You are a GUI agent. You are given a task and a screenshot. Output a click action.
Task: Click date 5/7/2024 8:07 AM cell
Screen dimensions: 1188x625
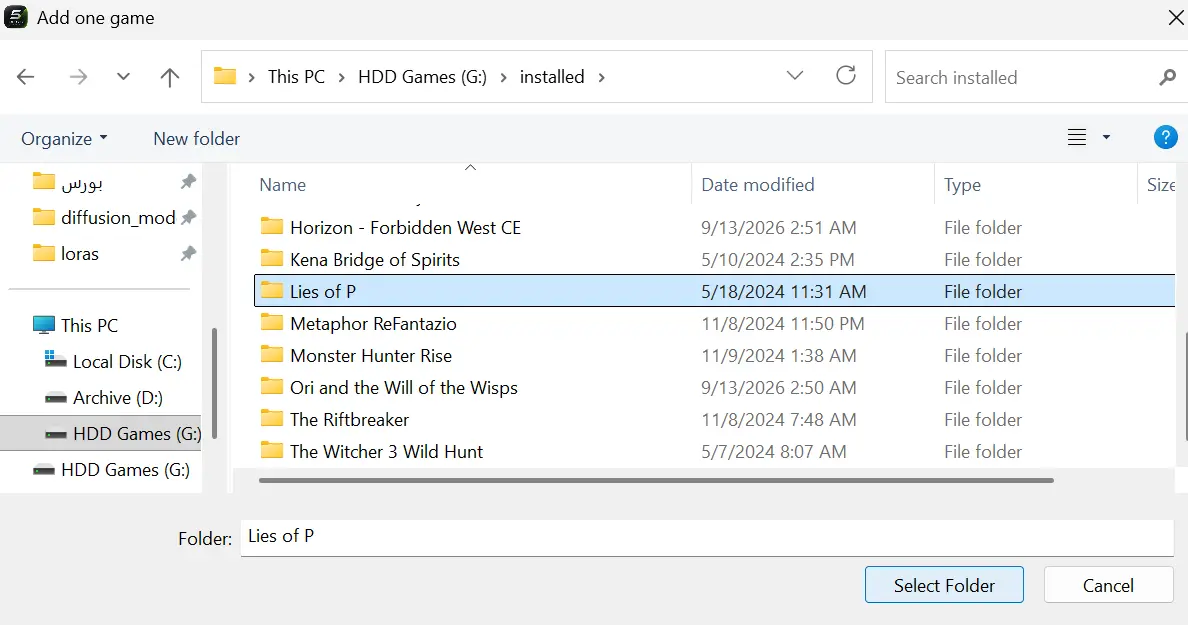point(774,452)
